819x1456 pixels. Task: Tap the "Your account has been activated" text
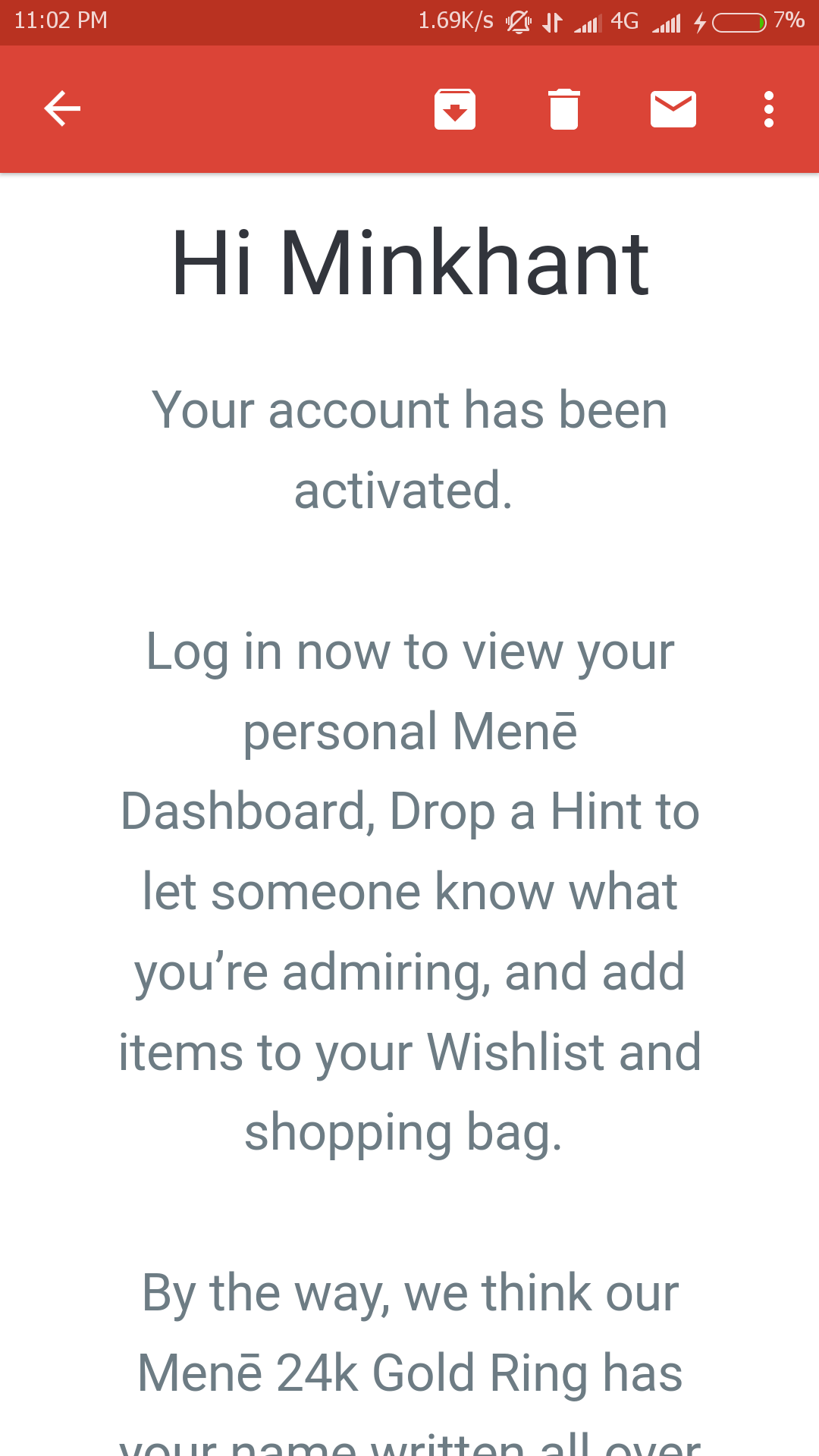coord(409,450)
